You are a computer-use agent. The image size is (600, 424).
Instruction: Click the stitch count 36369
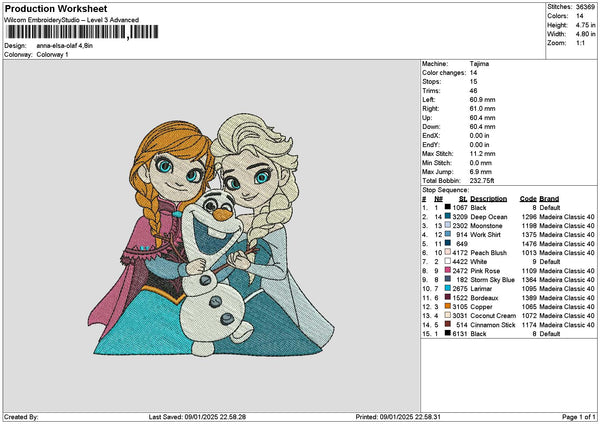pos(585,7)
